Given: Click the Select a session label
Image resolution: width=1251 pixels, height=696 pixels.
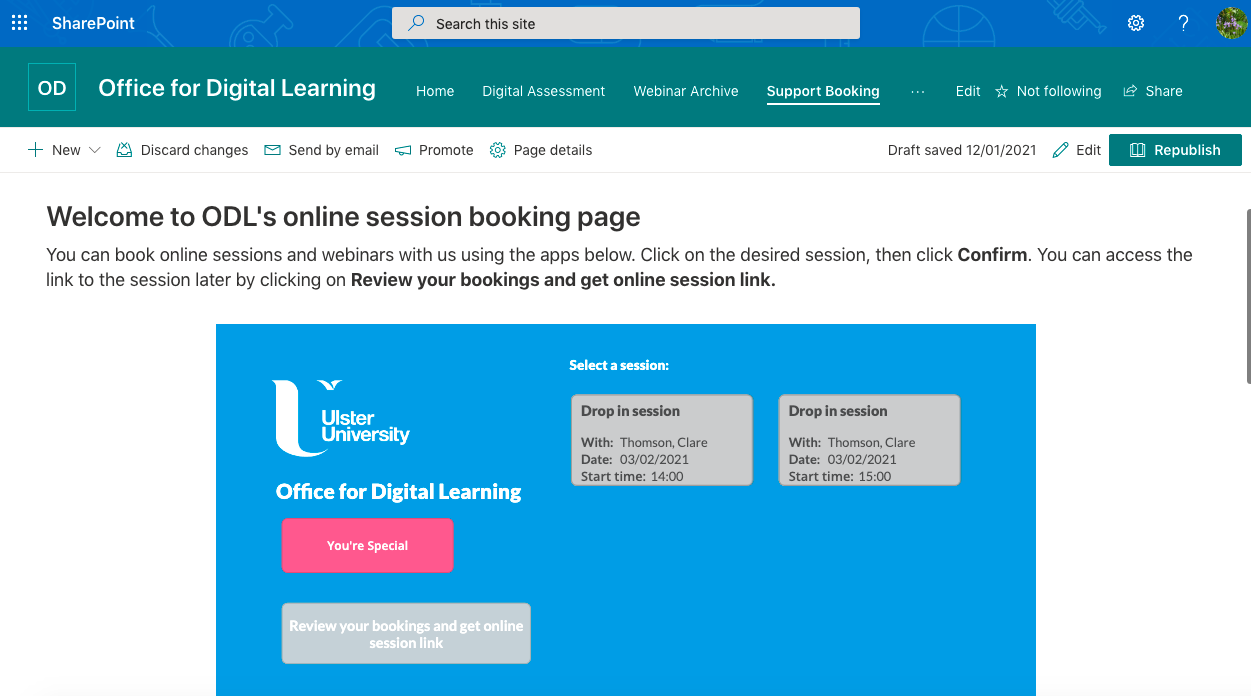Looking at the screenshot, I should (619, 366).
